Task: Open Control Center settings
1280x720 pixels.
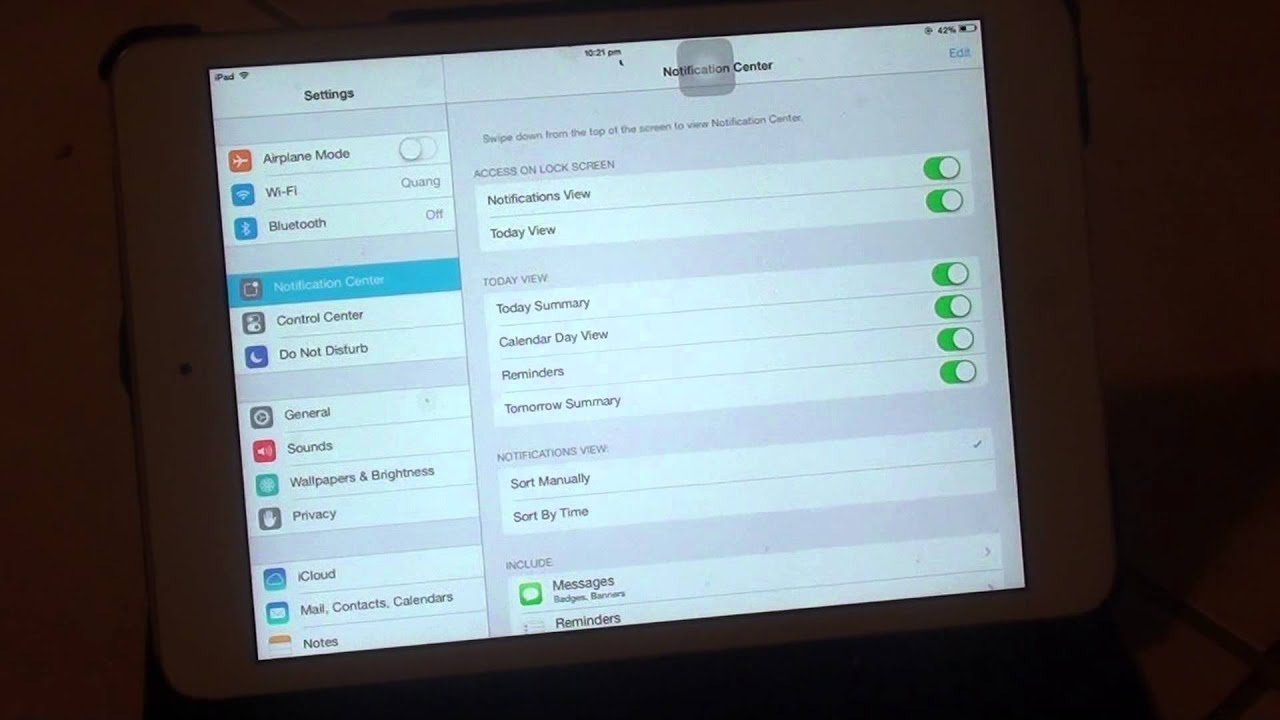Action: point(350,318)
